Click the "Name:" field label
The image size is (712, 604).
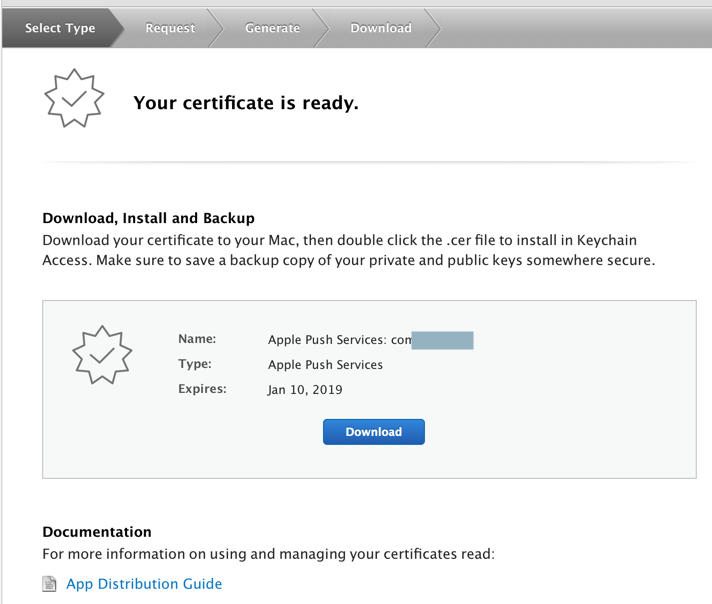pos(197,340)
